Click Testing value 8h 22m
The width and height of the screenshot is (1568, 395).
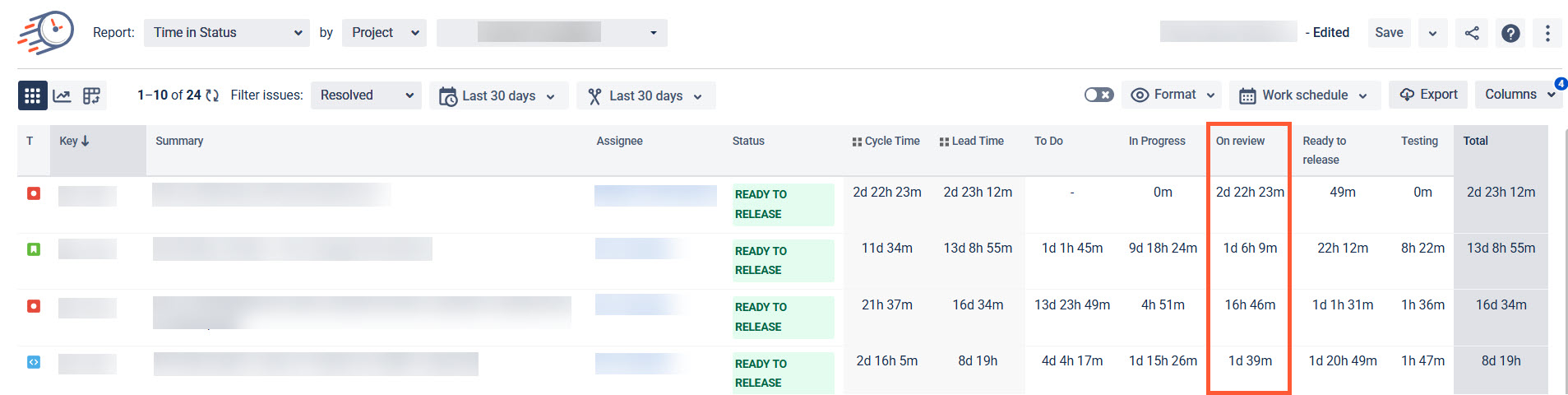(1422, 249)
